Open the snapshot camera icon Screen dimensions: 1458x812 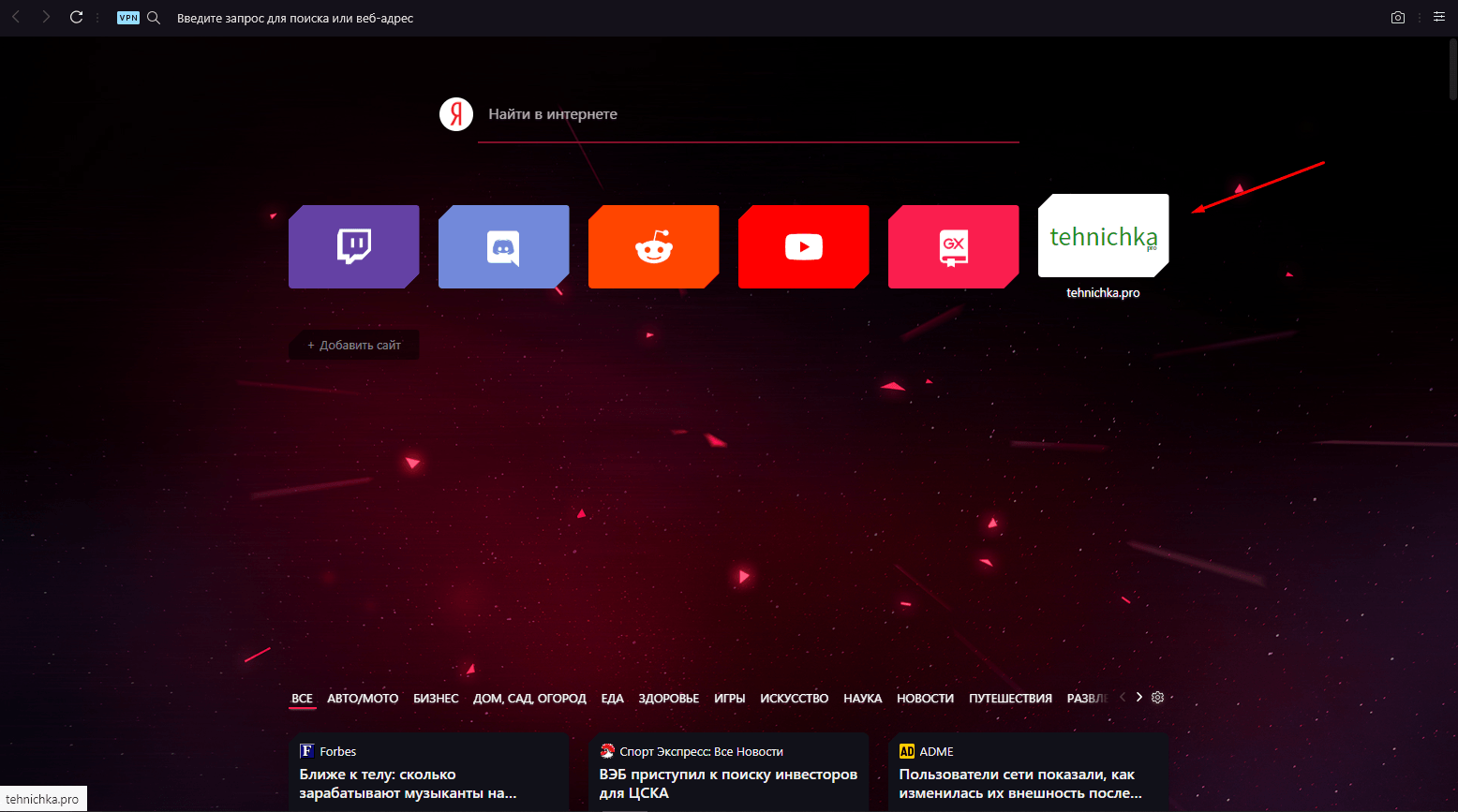tap(1398, 18)
